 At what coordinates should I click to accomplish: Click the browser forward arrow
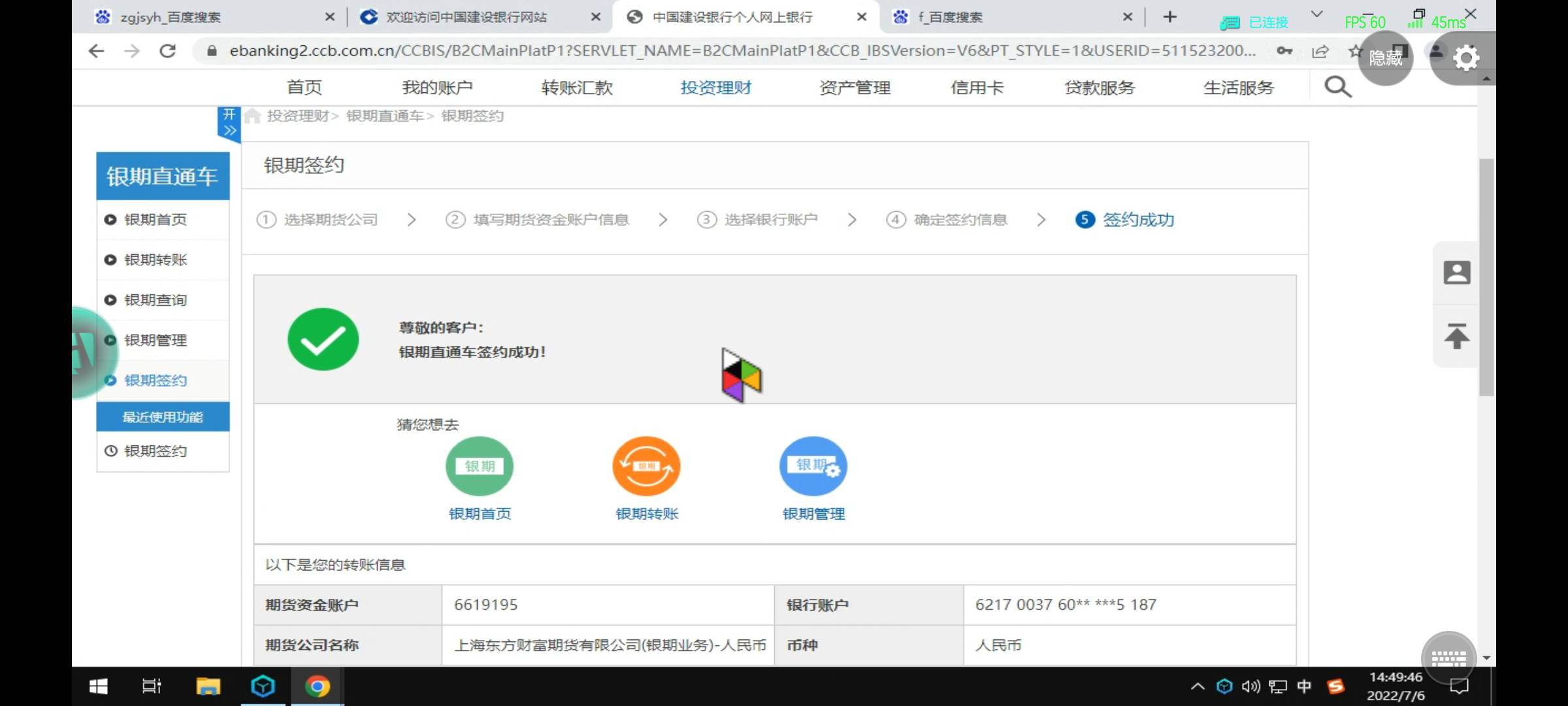click(x=132, y=51)
